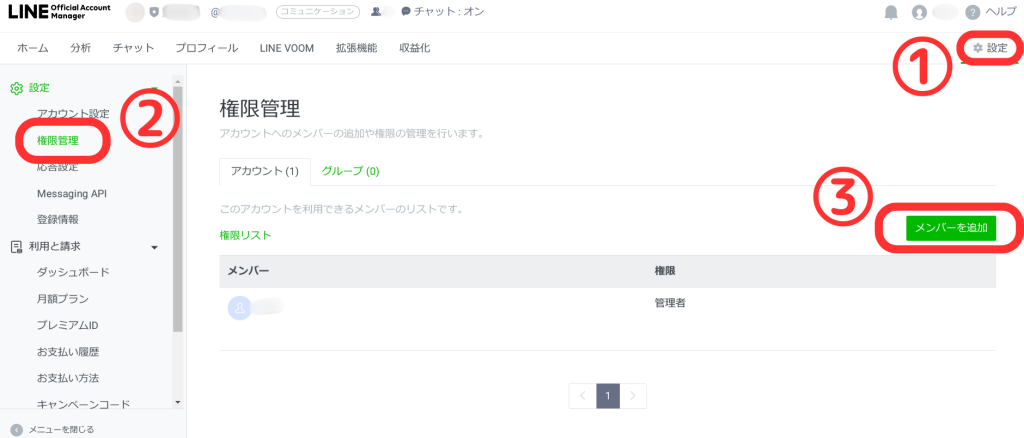Click the メンバーを追加 button

pyautogui.click(x=951, y=228)
